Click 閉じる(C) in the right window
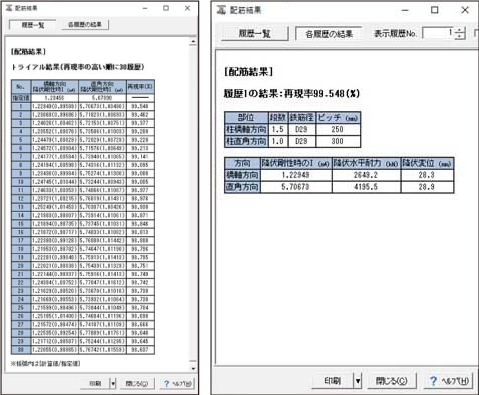Viewport: 479px width, 395px height. [392, 381]
